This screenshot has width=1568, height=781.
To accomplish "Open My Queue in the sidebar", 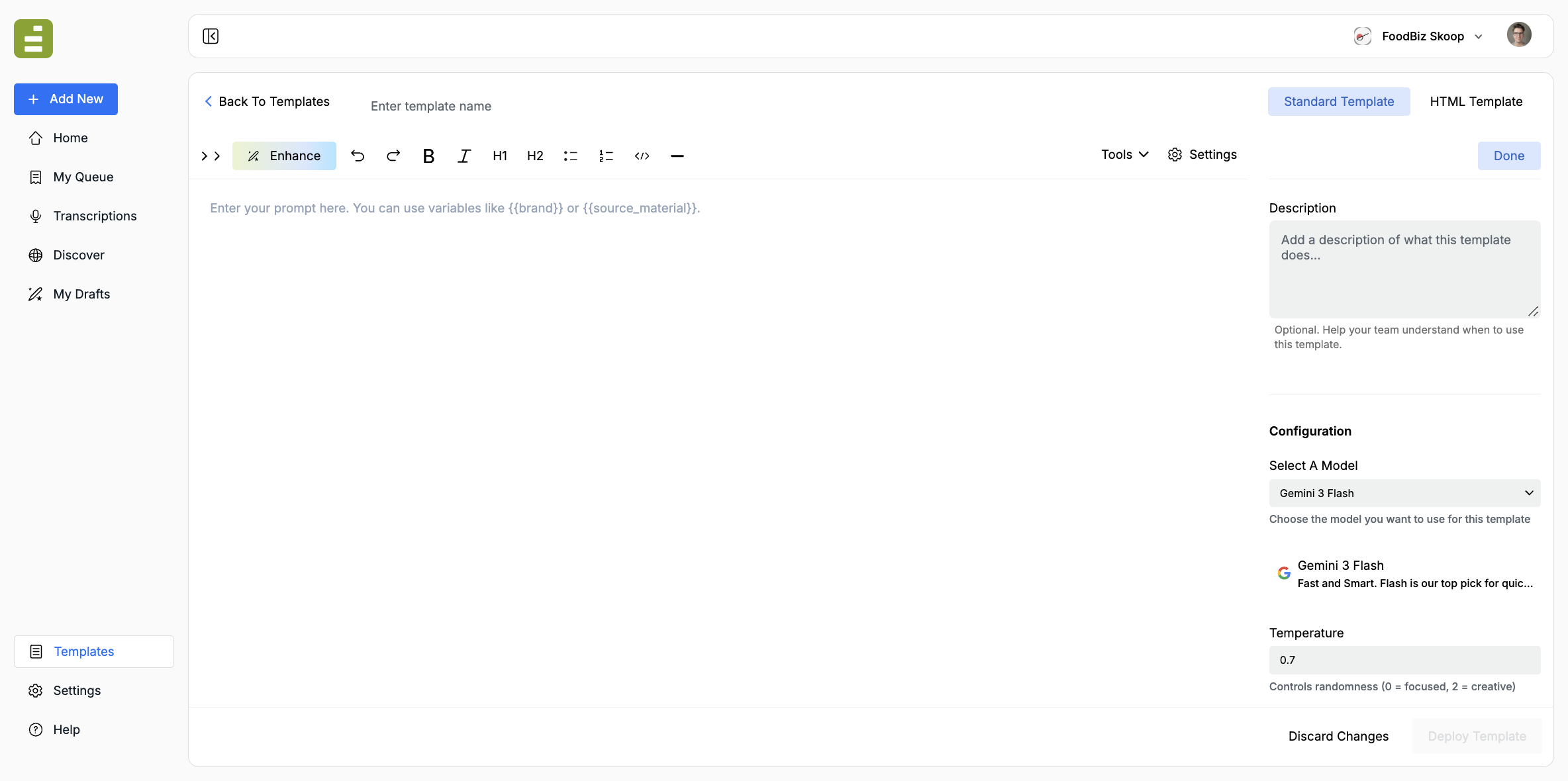I will tap(94, 177).
